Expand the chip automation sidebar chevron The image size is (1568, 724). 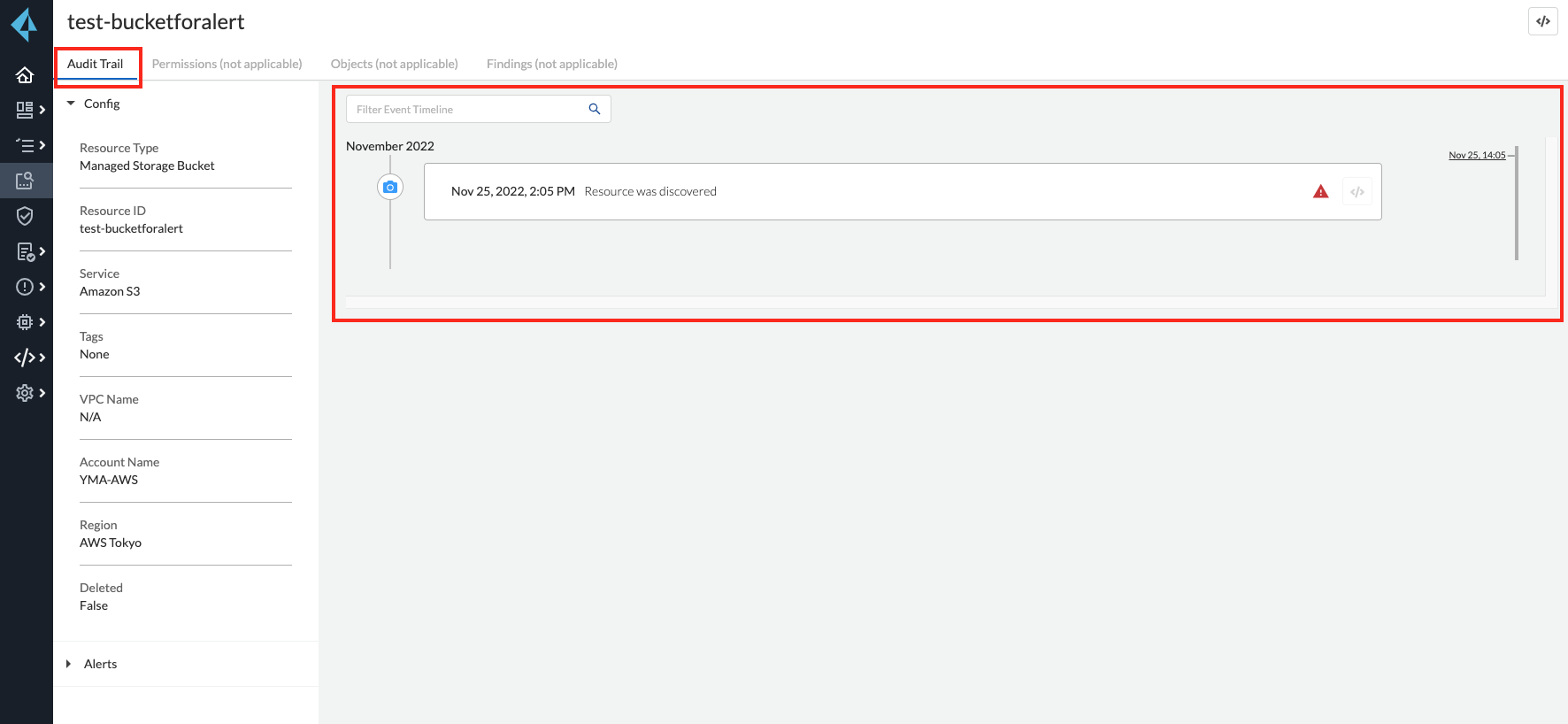click(42, 322)
